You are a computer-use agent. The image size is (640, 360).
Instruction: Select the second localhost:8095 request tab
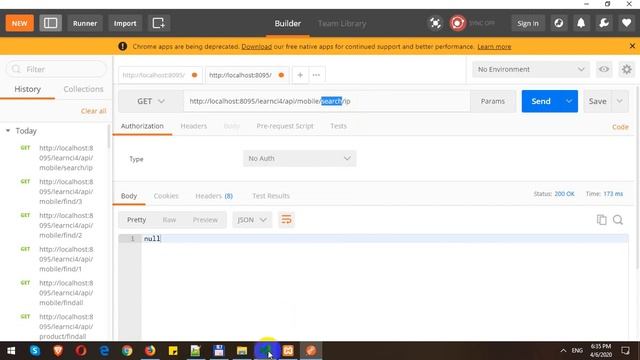246,75
